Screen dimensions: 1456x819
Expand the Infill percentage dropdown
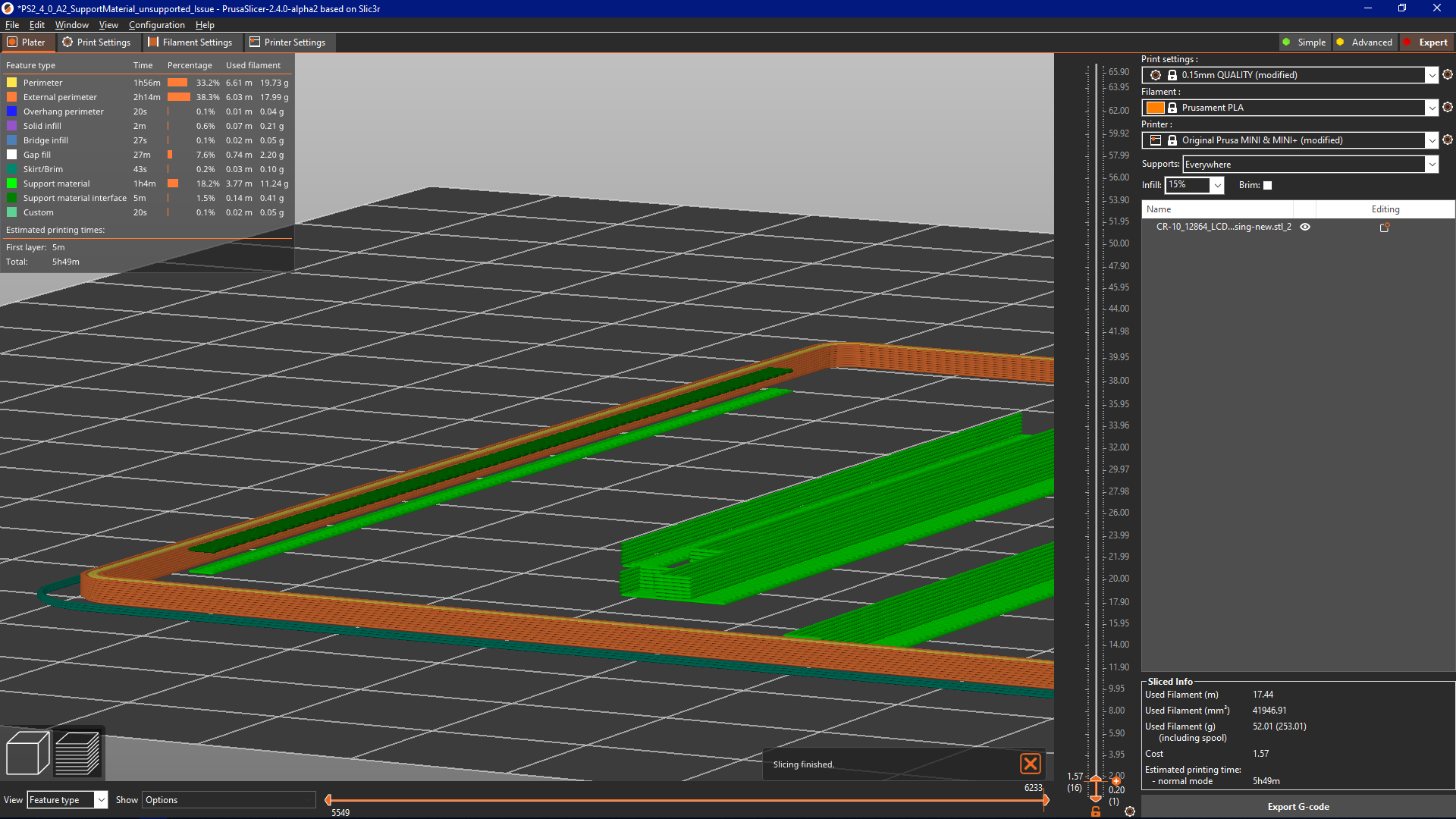1217,185
